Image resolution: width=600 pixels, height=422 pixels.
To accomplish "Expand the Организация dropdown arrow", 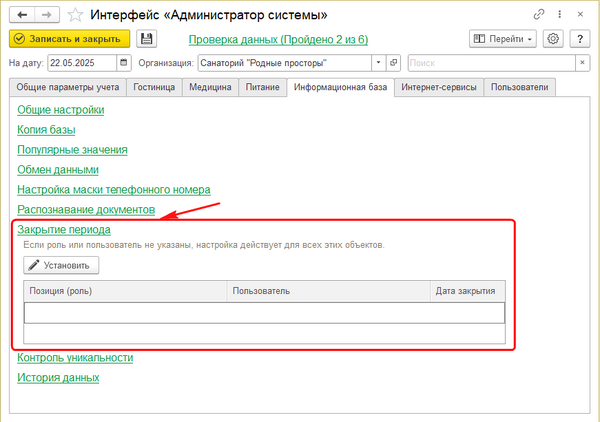I will 378,63.
